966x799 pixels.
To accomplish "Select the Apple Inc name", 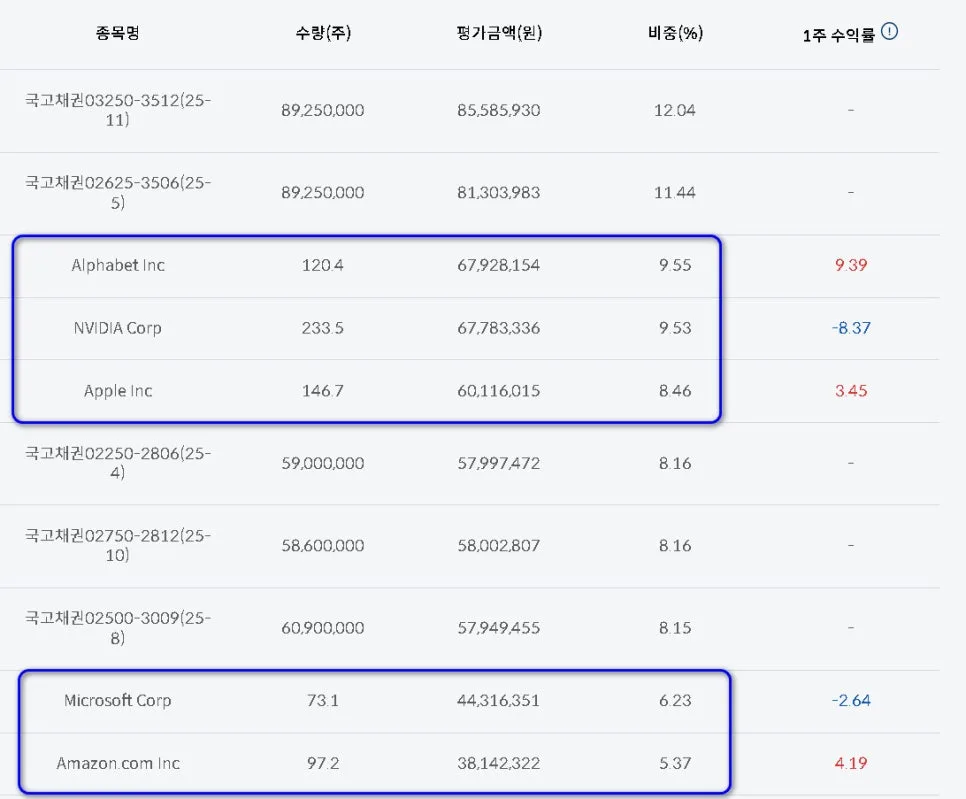I will pyautogui.click(x=118, y=391).
